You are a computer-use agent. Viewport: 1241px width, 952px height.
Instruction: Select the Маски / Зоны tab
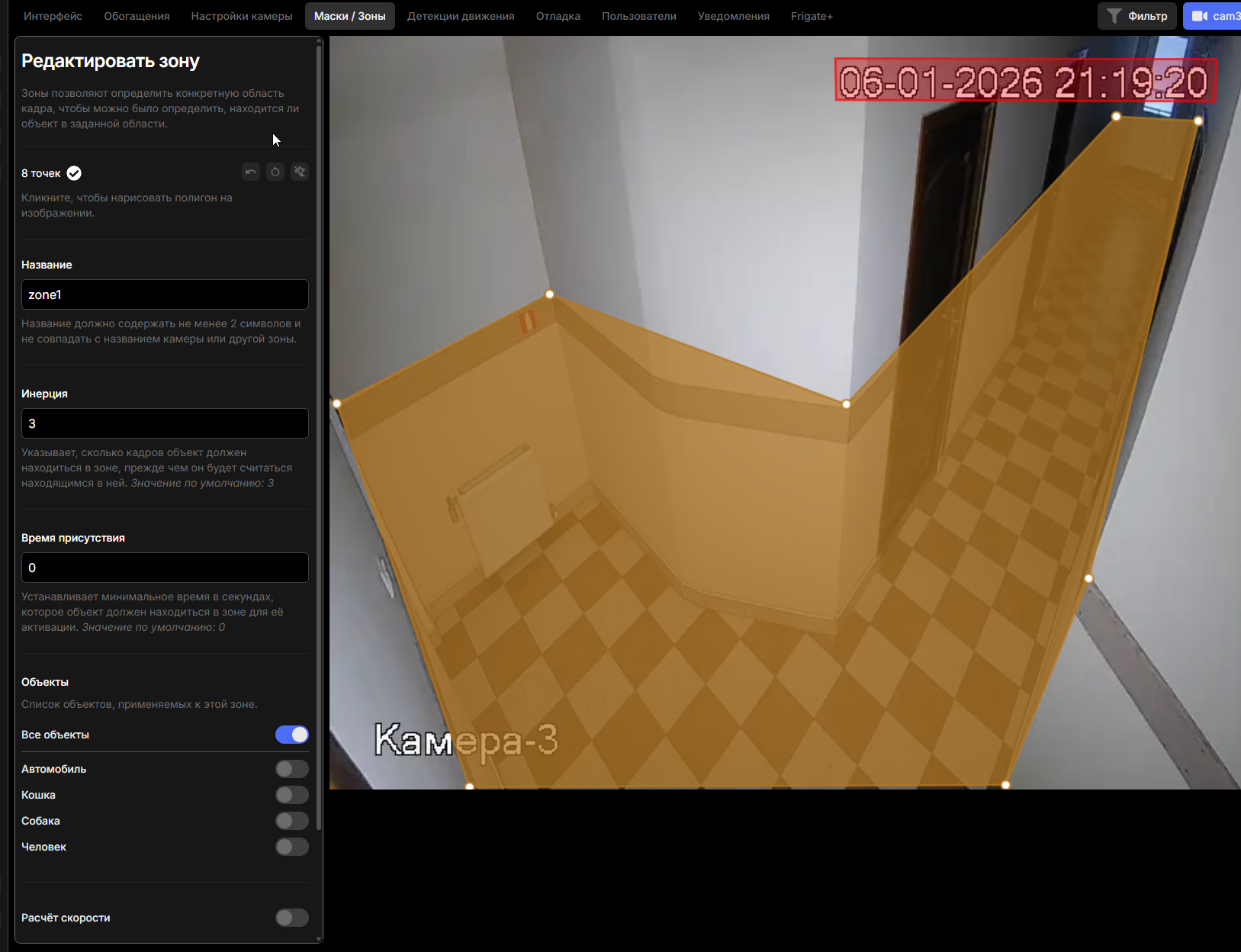coord(350,16)
